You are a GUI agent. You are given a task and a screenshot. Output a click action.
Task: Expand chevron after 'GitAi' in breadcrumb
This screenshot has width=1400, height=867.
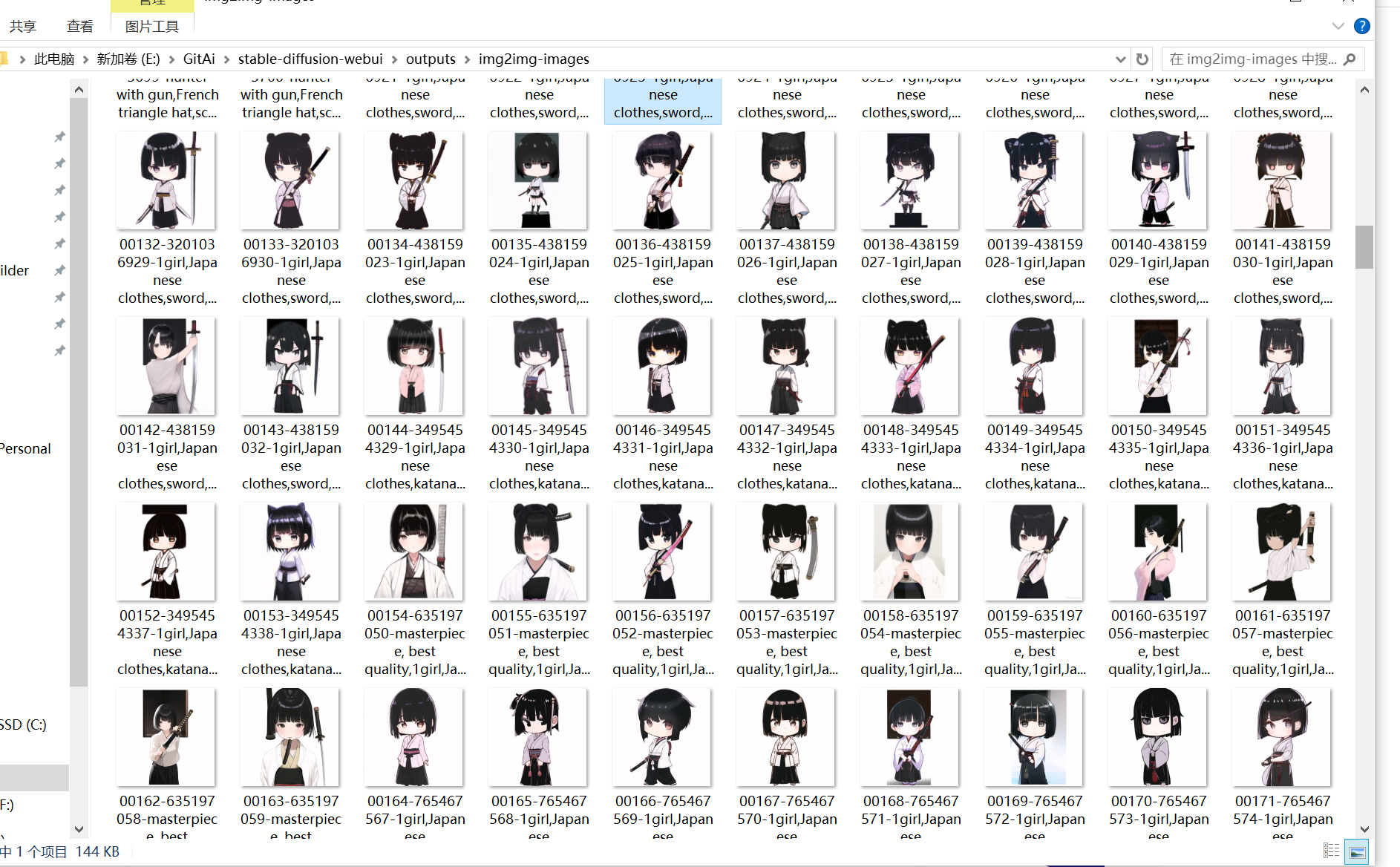(227, 59)
